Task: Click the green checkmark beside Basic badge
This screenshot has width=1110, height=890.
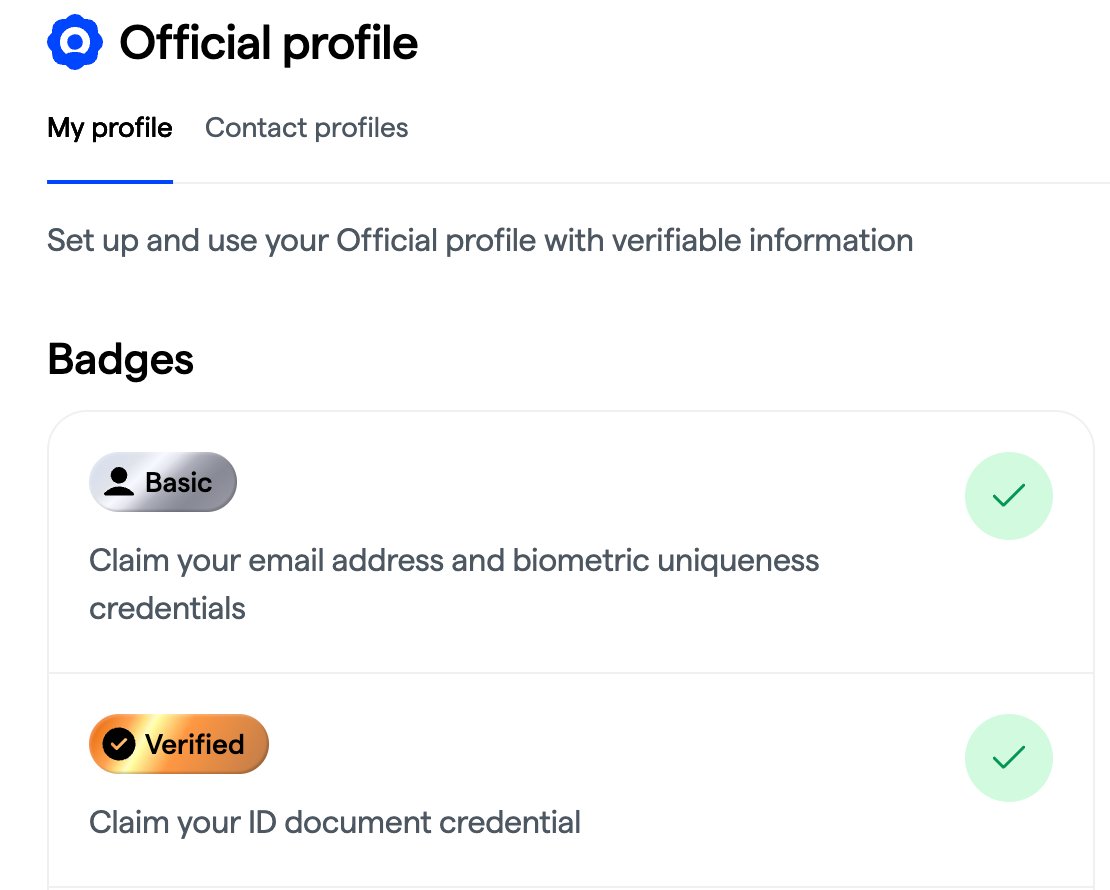Action: tap(1008, 496)
